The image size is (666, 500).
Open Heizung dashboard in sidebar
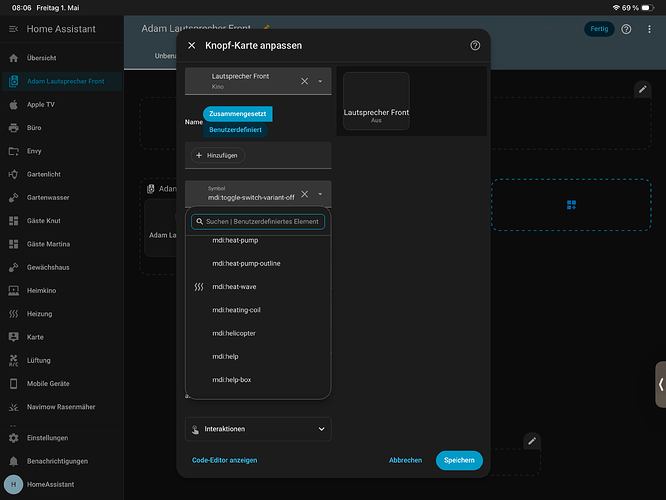point(62,314)
